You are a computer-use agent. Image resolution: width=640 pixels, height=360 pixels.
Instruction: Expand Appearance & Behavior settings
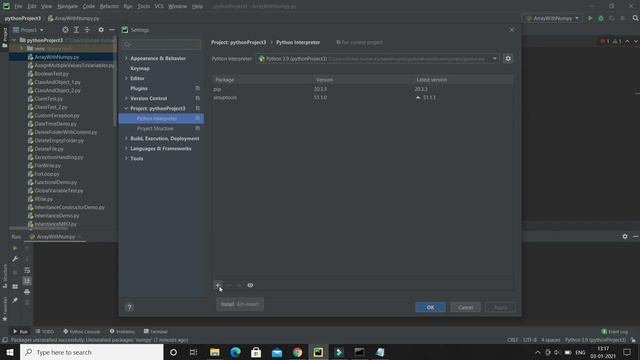[126, 58]
